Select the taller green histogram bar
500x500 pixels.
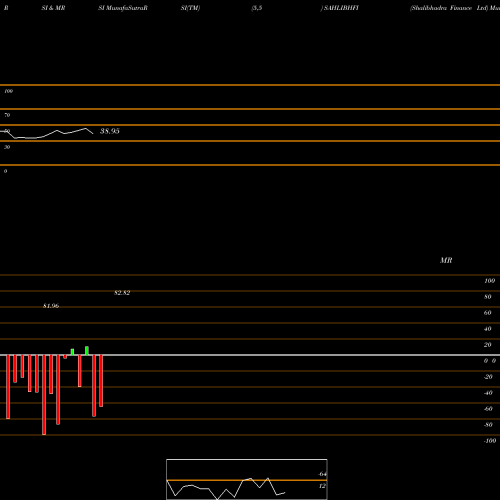(87, 351)
